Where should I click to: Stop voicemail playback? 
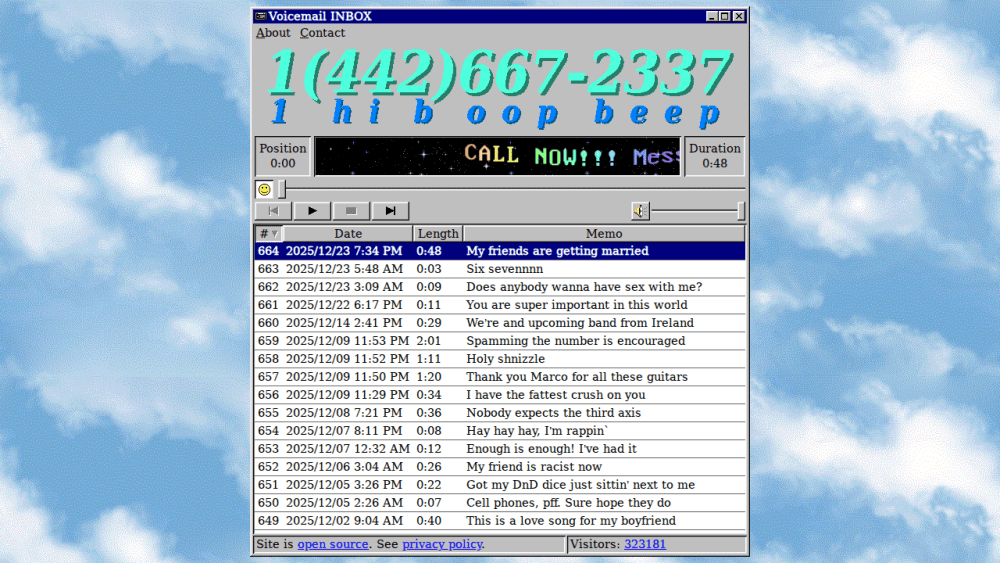tap(351, 211)
